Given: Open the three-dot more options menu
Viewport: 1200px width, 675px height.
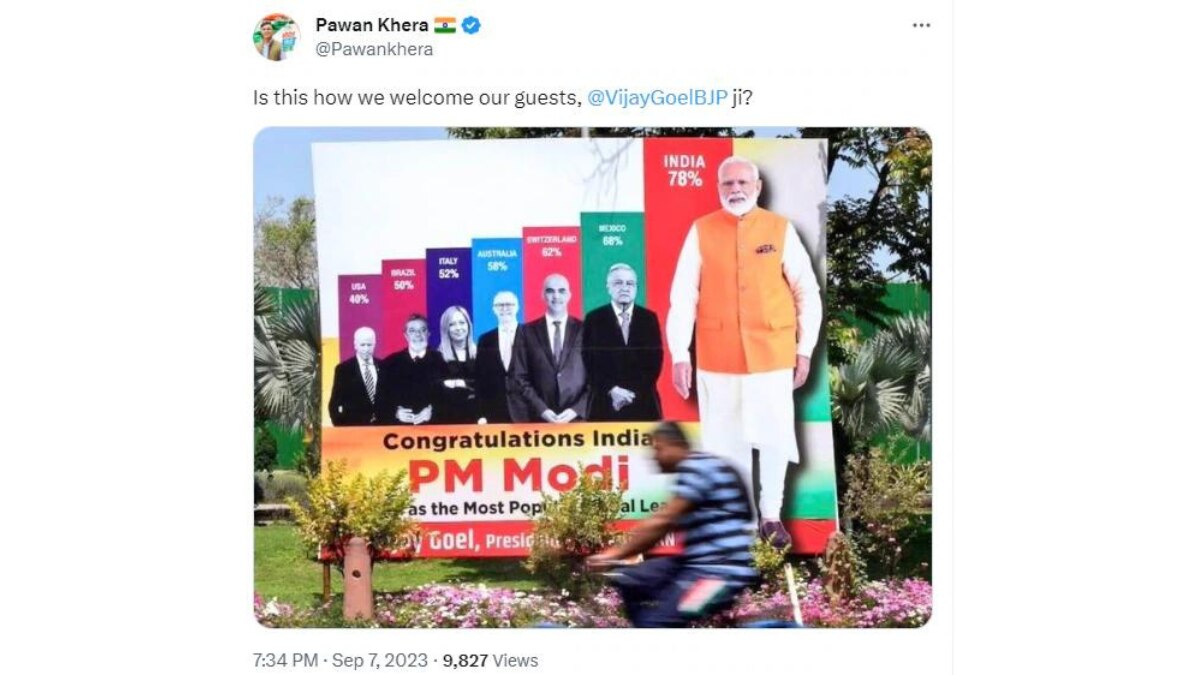Looking at the screenshot, I should coord(921,25).
